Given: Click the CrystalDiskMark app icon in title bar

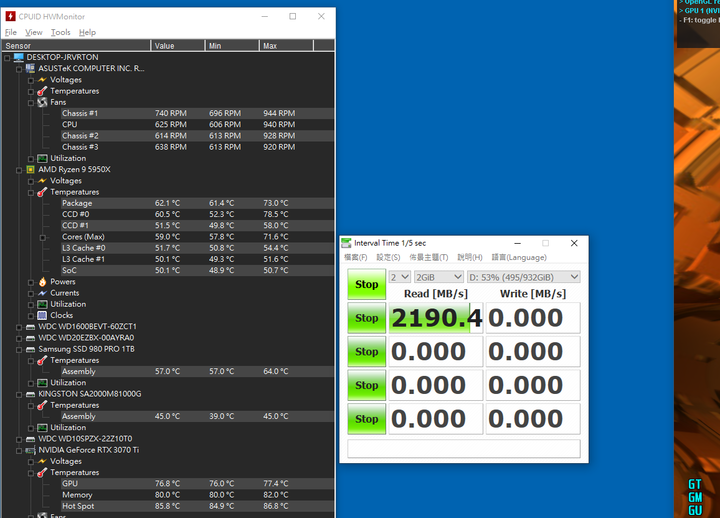Looking at the screenshot, I should (346, 243).
